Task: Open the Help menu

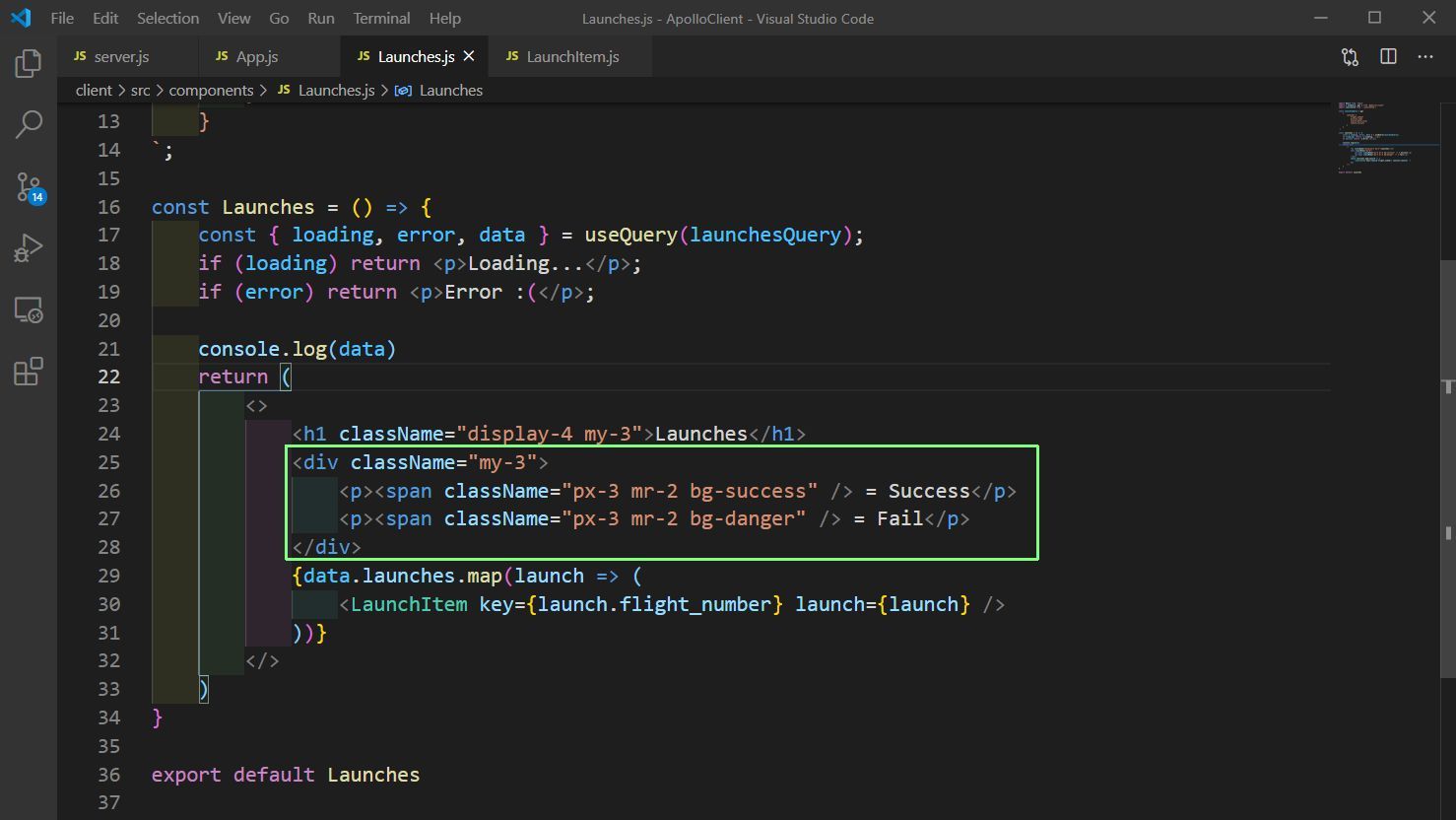Action: tap(444, 18)
